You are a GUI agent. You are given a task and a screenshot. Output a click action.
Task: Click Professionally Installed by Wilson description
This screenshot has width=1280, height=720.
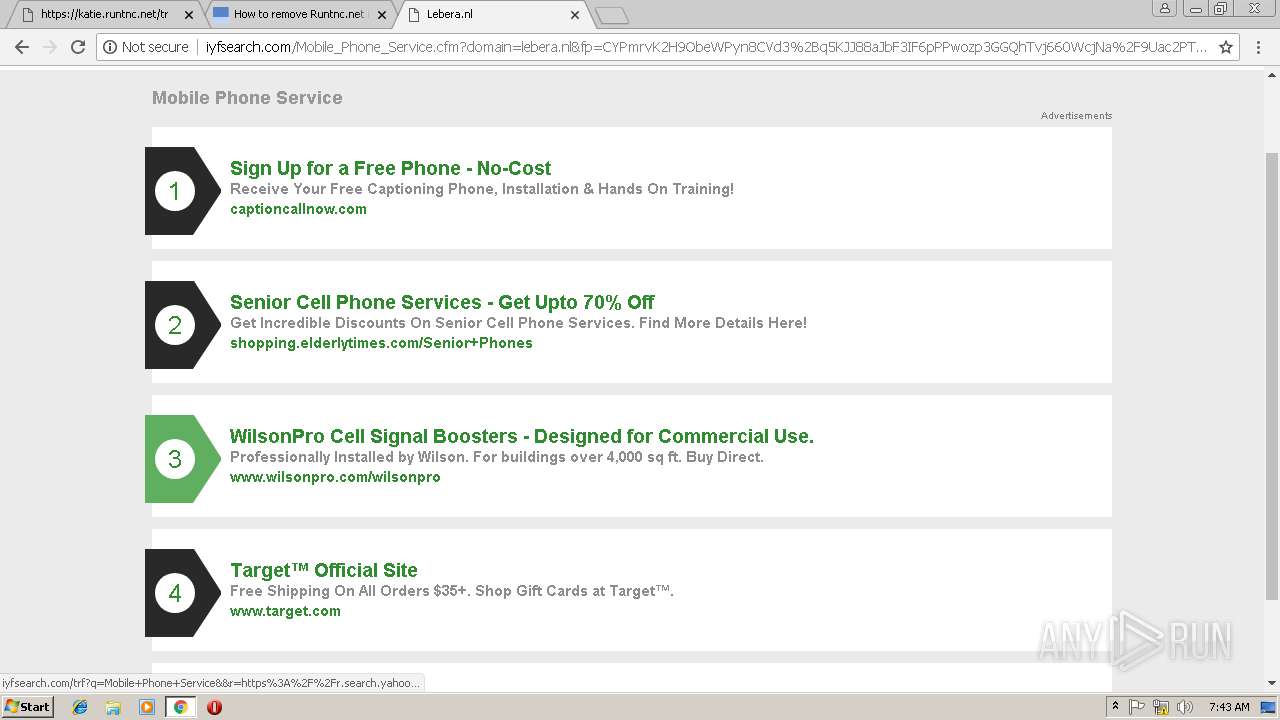coord(497,457)
